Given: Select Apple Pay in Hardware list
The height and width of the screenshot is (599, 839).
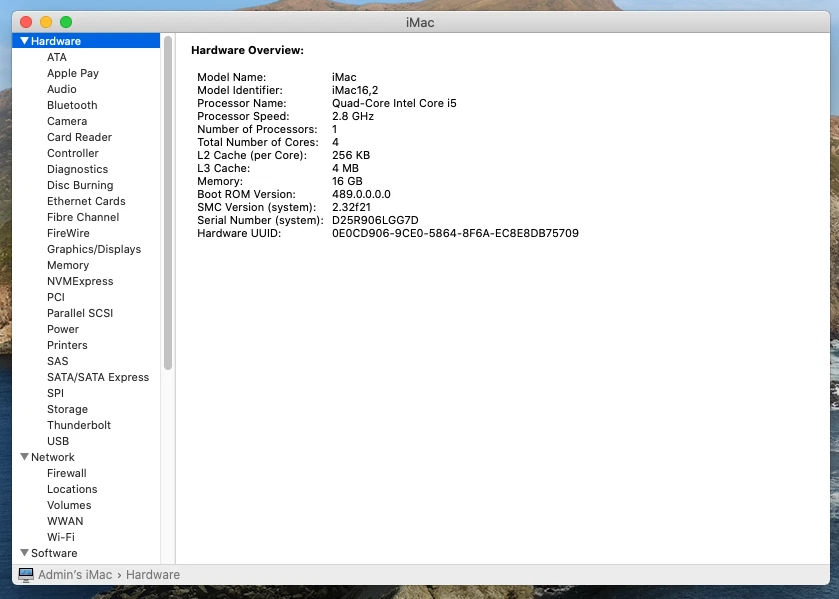Looking at the screenshot, I should (x=72, y=73).
